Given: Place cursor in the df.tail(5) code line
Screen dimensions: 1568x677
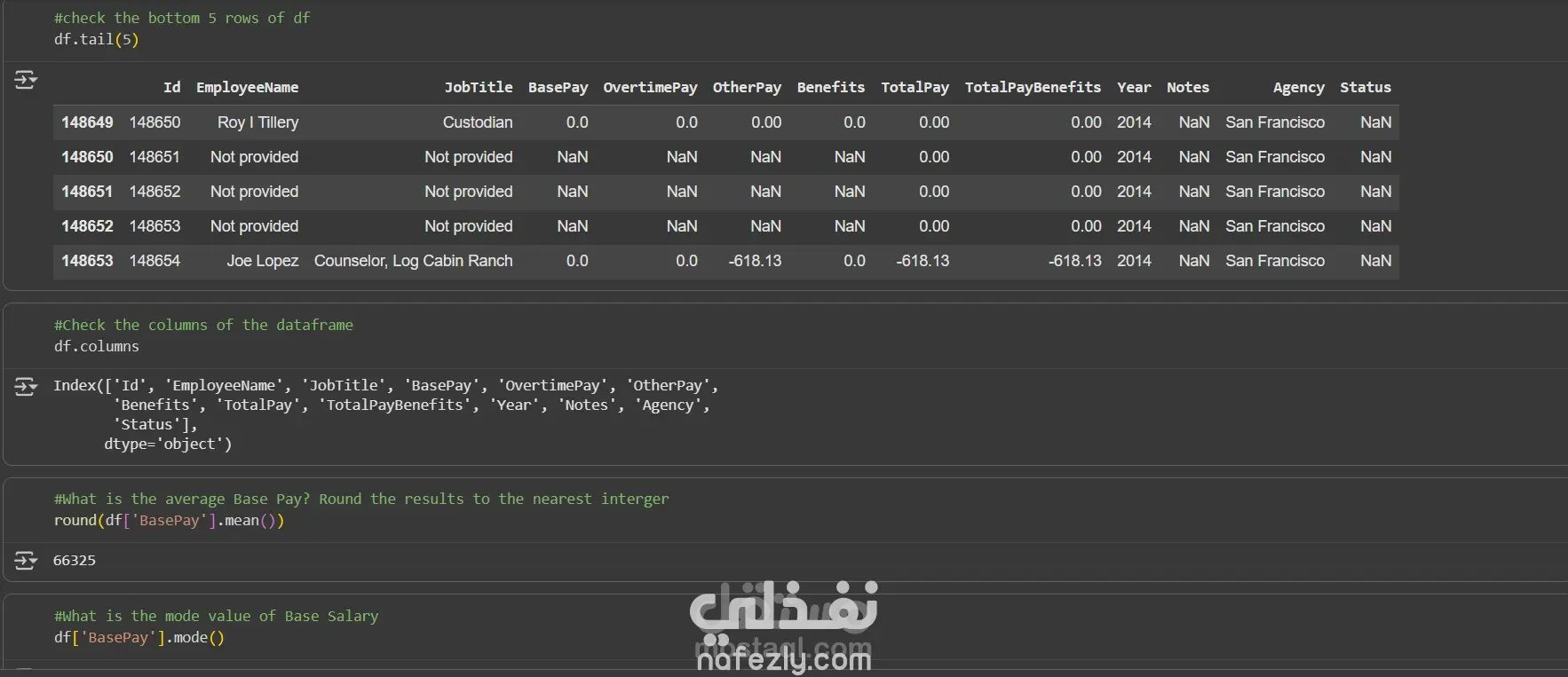Looking at the screenshot, I should [x=96, y=39].
